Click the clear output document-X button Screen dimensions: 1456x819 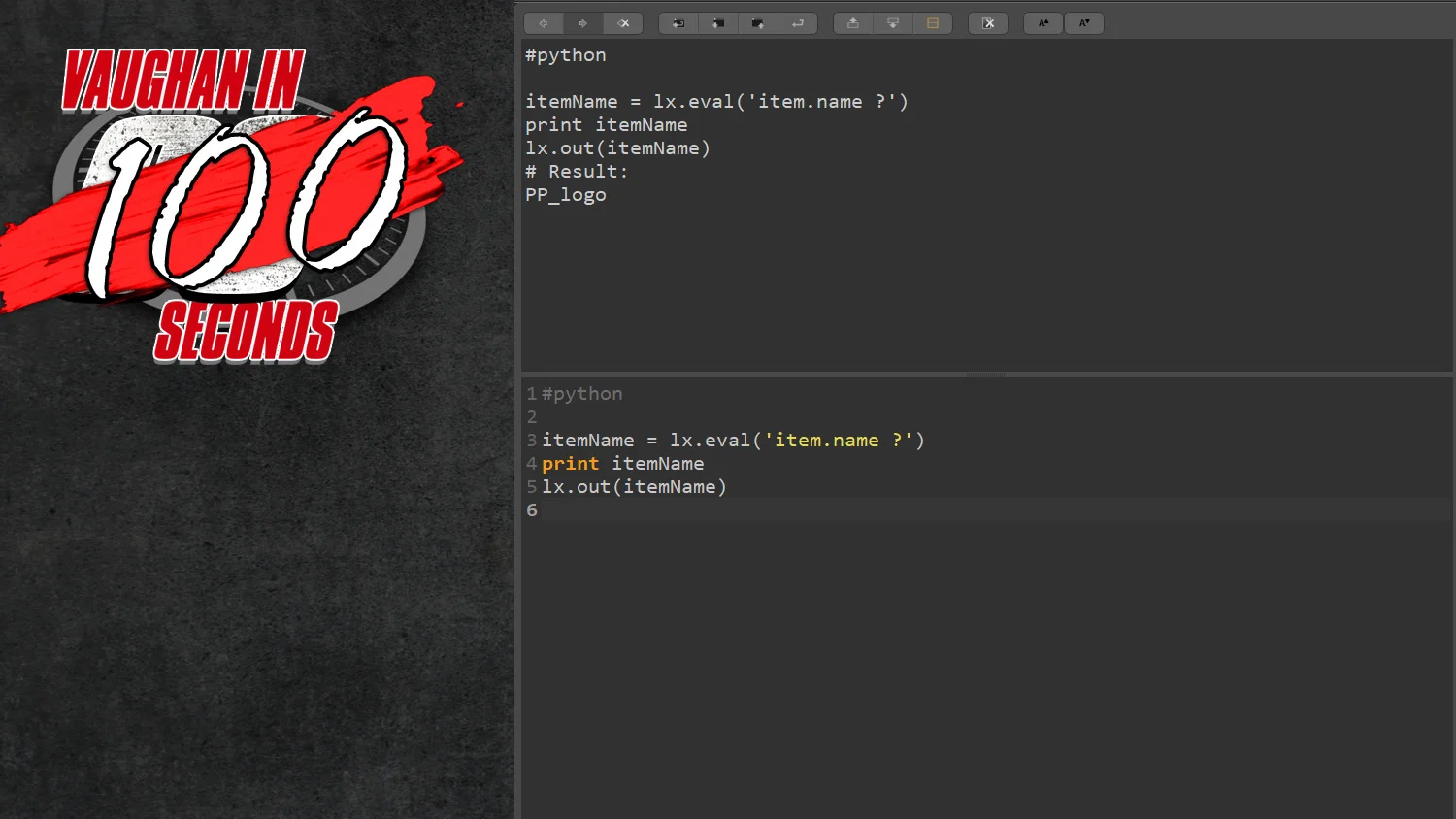pyautogui.click(x=988, y=23)
